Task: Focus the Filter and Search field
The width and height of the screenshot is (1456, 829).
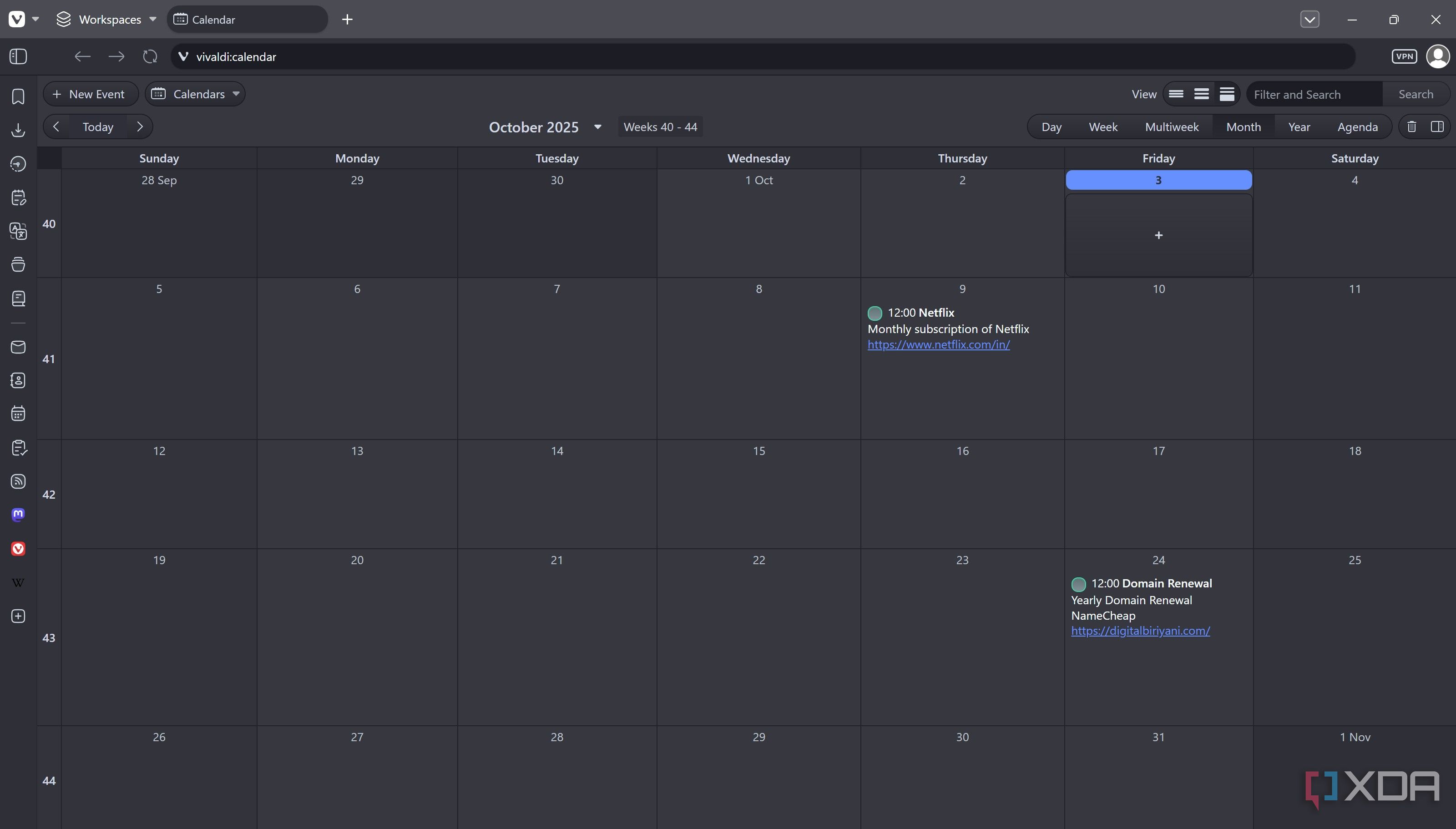Action: click(x=1314, y=94)
